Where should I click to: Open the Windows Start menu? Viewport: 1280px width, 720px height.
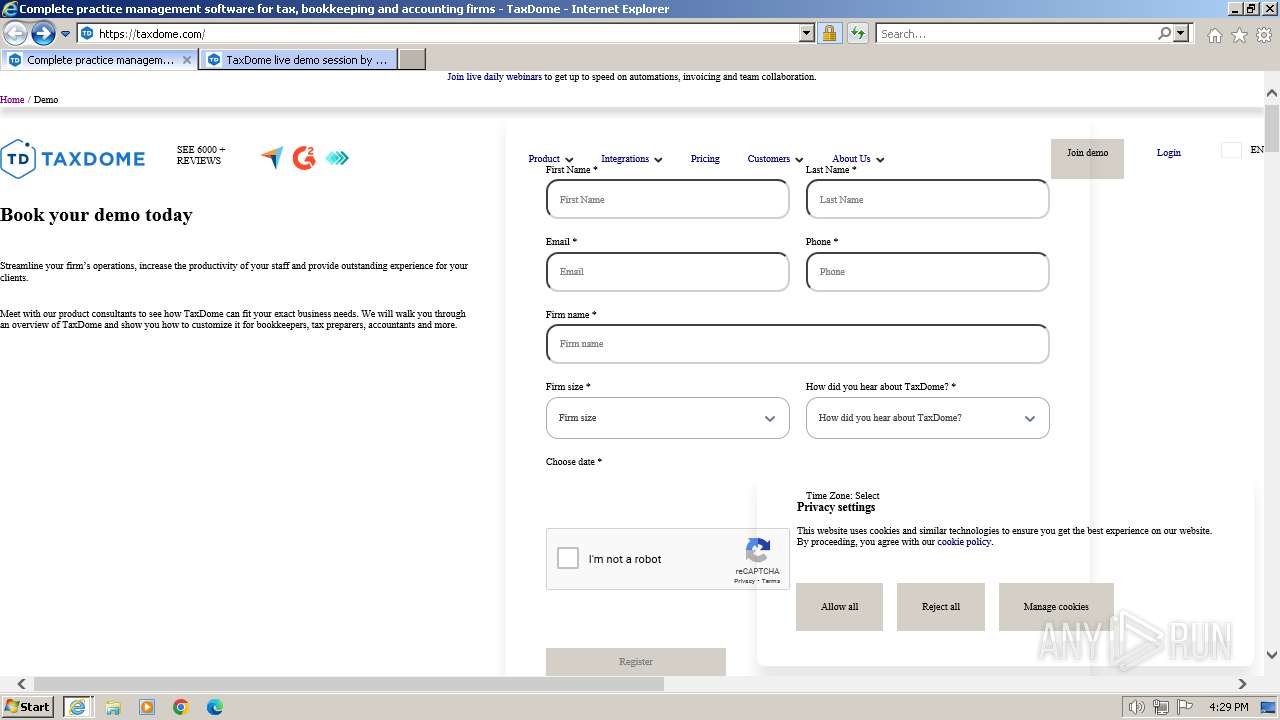(27, 706)
